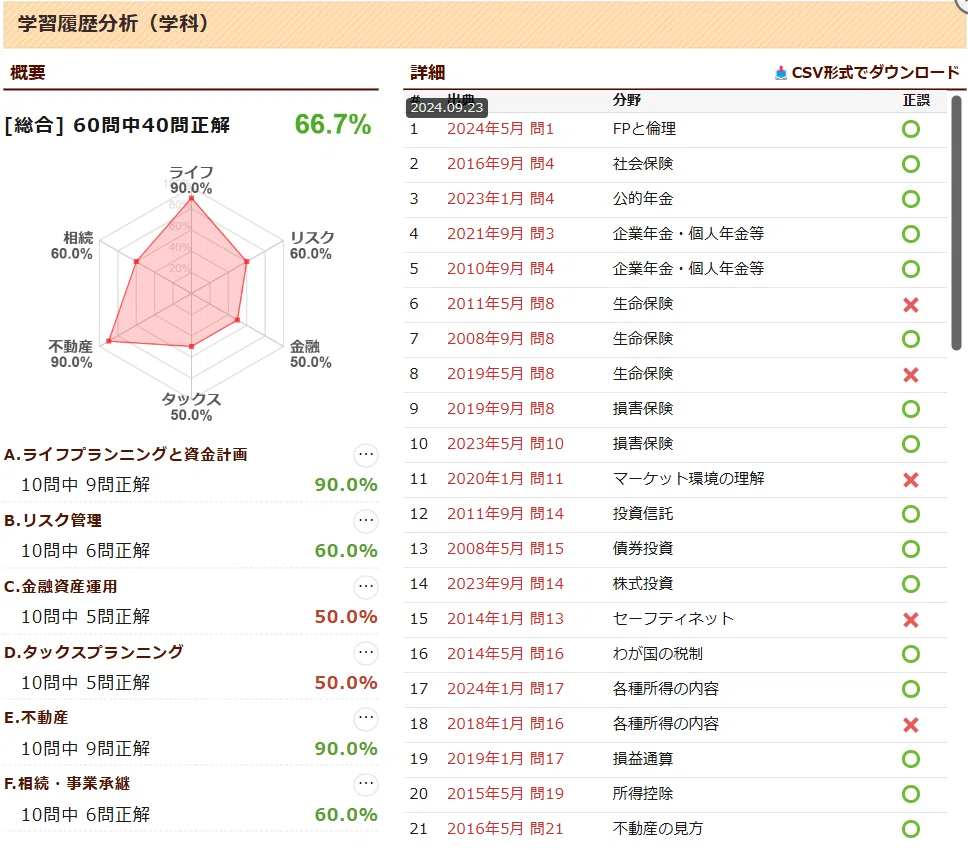Image resolution: width=968 pixels, height=850 pixels.
Task: Open question 2010年9月 問4
Action: [x=501, y=269]
